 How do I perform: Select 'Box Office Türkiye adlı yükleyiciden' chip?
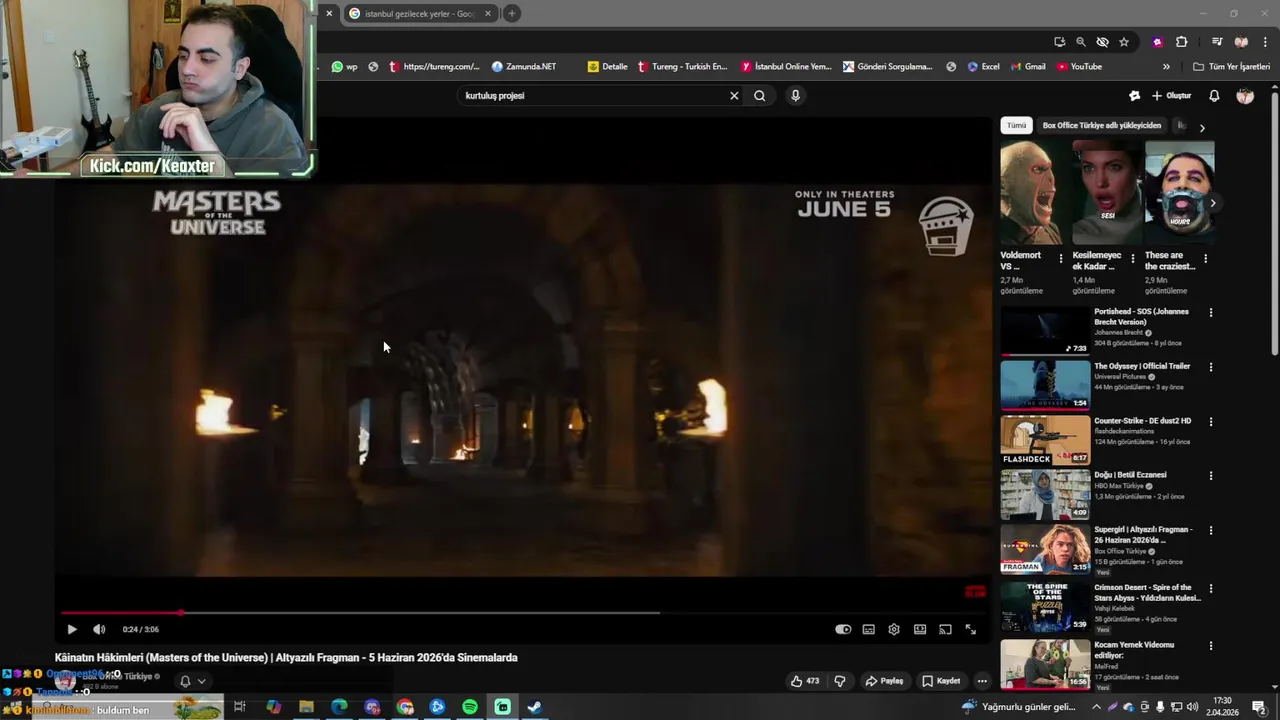1102,125
